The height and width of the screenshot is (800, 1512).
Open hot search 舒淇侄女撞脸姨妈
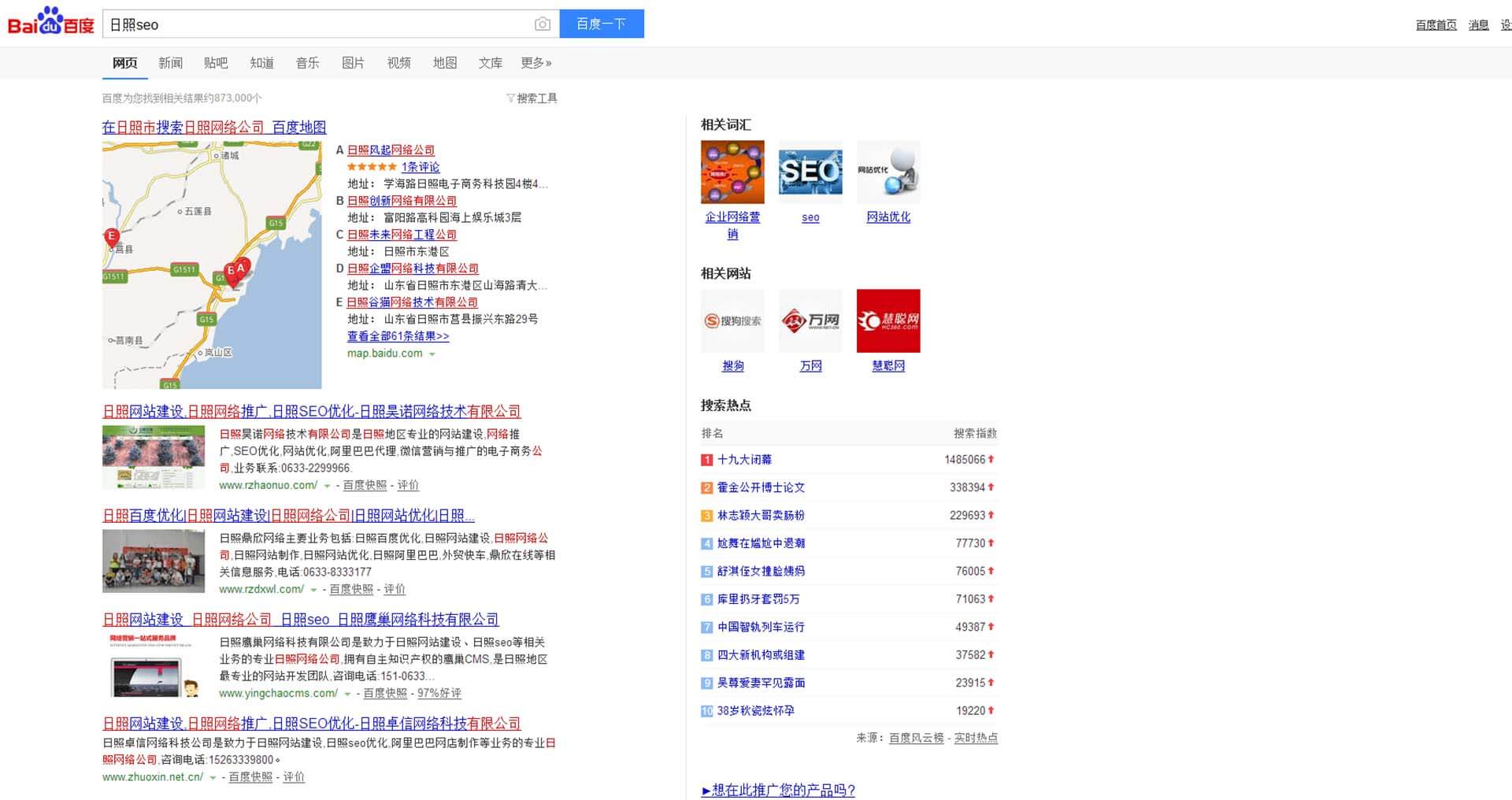click(x=761, y=572)
